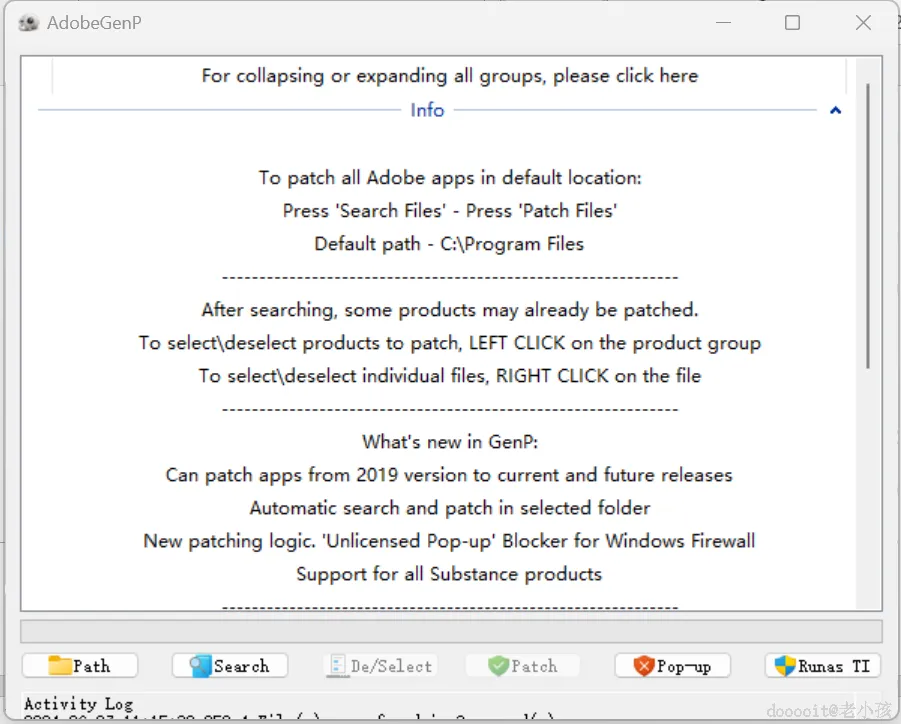Maximize the AdobeGenP window
Viewport: 901px width, 724px height.
tap(792, 22)
